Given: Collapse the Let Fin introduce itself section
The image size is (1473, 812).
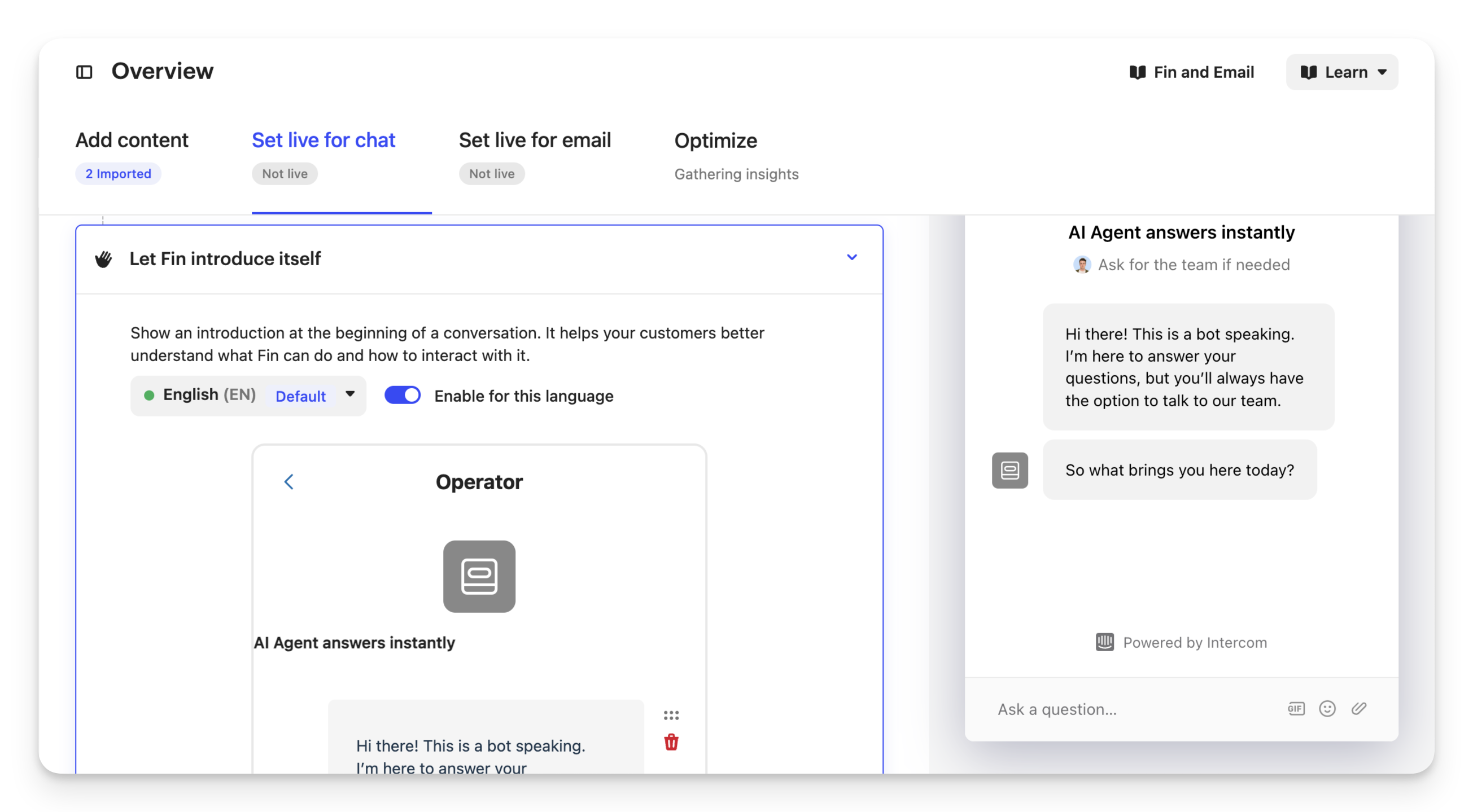Looking at the screenshot, I should pos(851,257).
